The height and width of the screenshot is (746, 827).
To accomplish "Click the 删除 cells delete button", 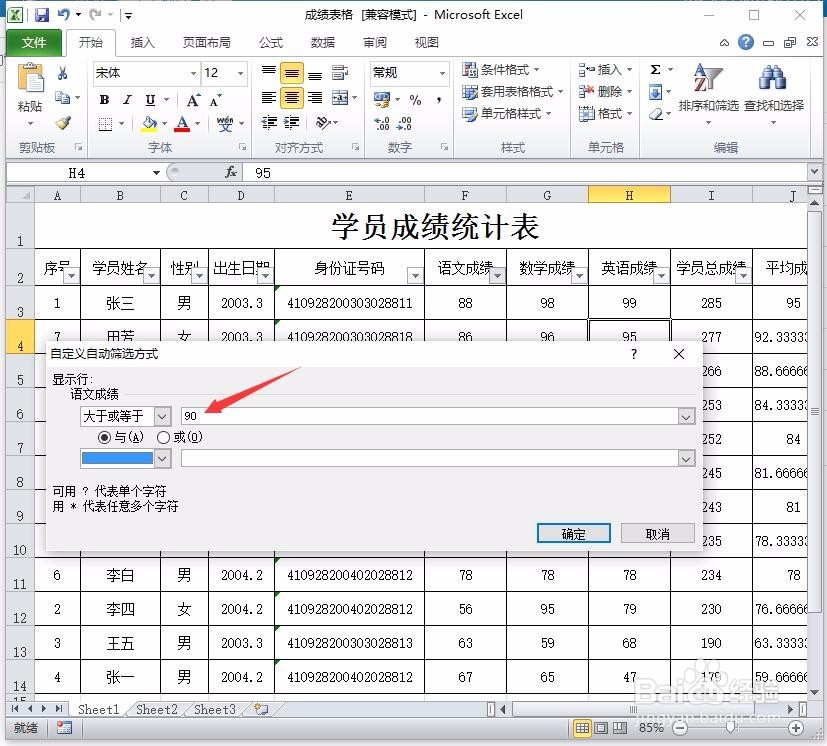I will tap(604, 92).
